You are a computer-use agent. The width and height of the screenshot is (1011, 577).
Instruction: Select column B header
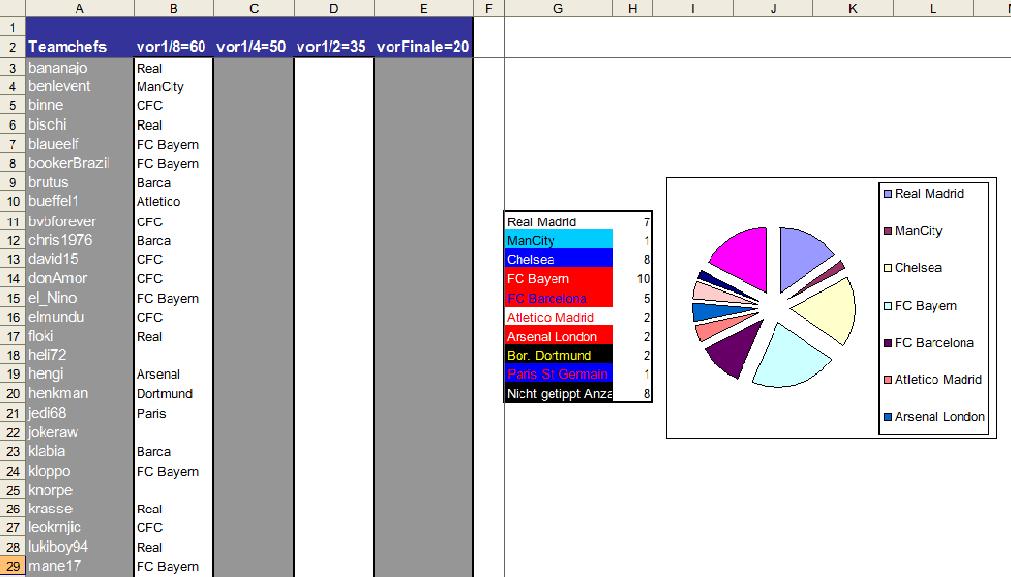pyautogui.click(x=173, y=8)
